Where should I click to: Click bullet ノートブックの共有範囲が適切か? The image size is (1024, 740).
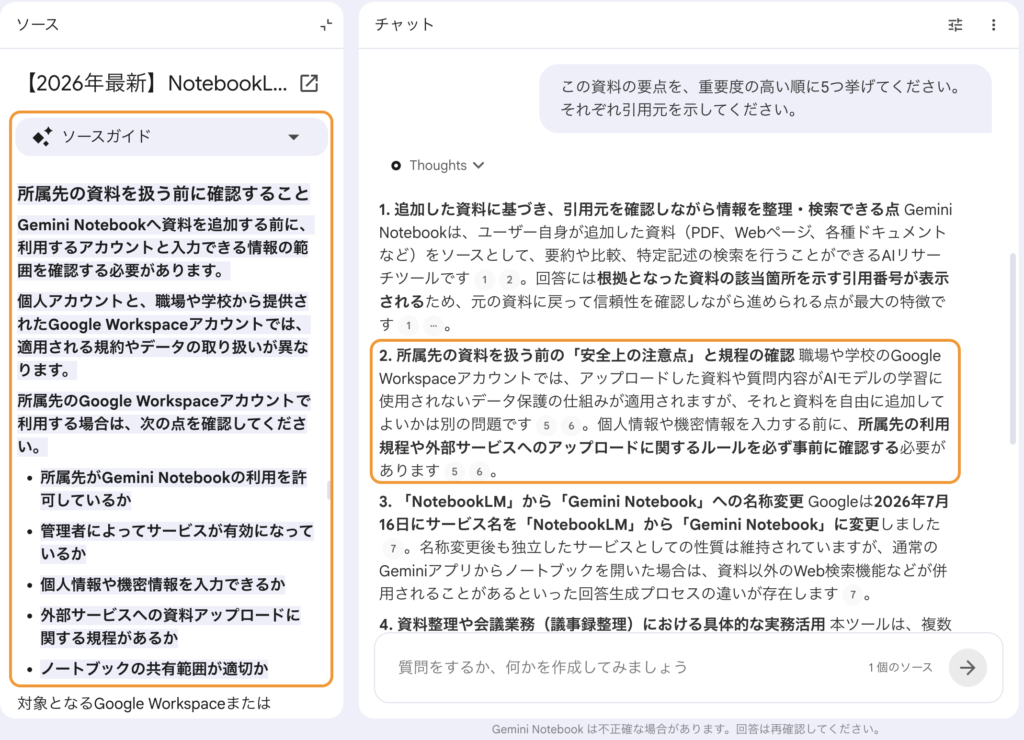154,669
